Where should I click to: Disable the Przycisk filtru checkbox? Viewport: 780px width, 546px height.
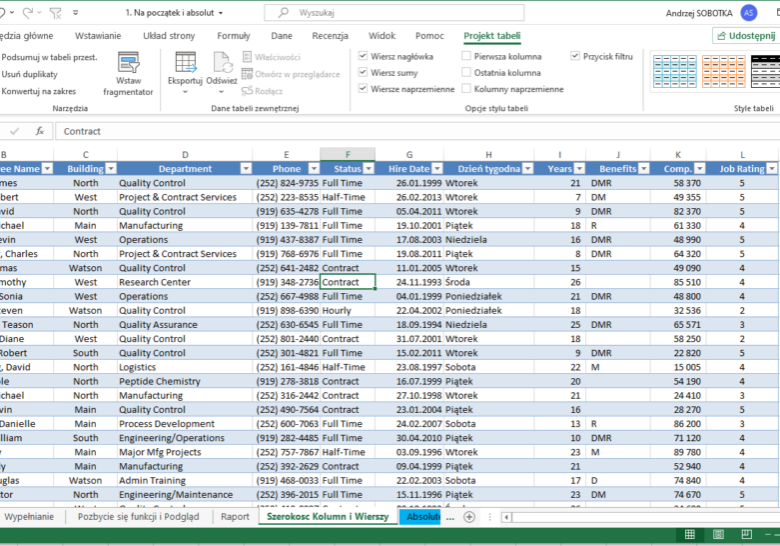pyautogui.click(x=575, y=57)
